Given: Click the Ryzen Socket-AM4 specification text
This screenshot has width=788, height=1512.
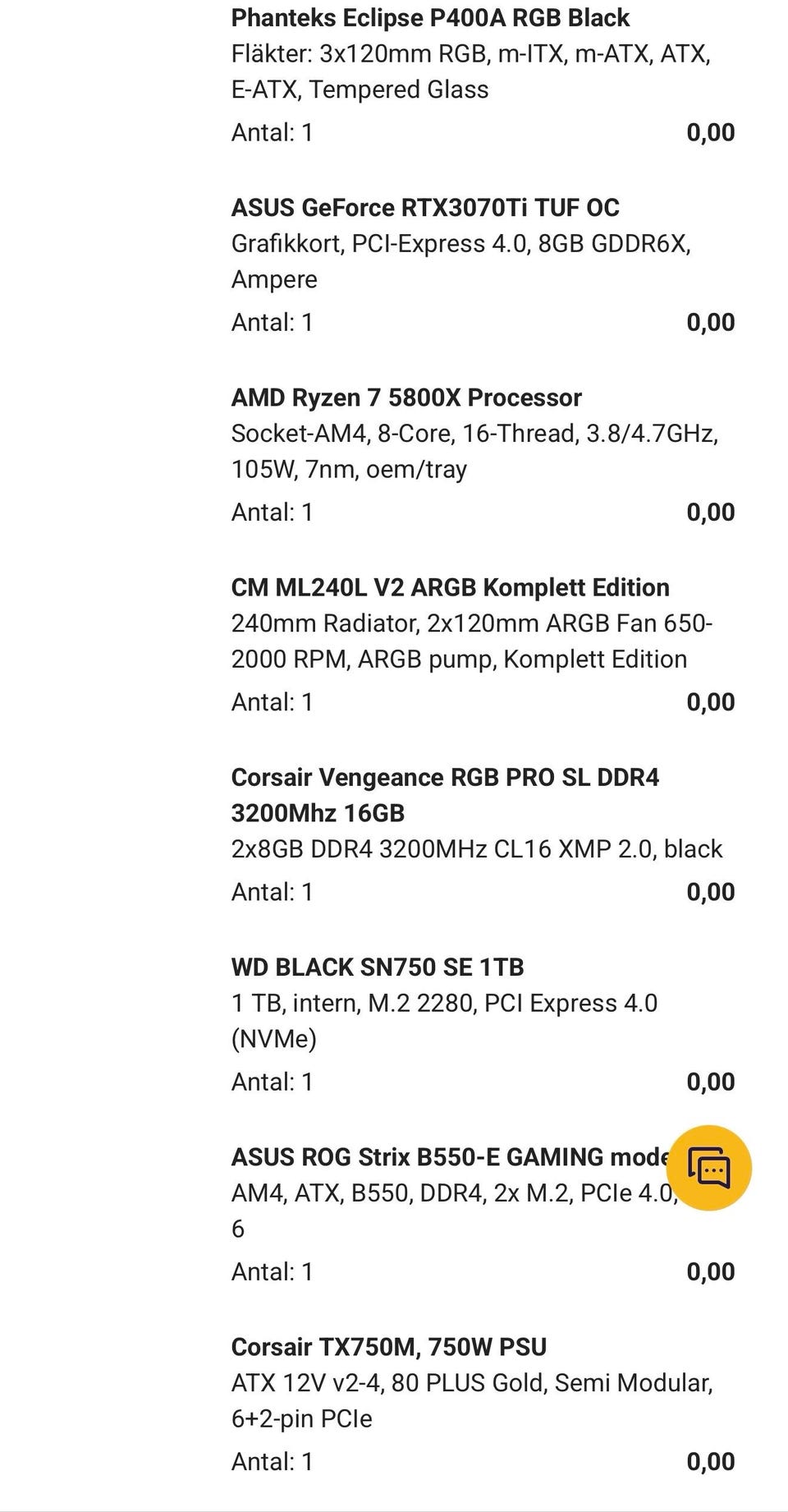Looking at the screenshot, I should tap(474, 451).
